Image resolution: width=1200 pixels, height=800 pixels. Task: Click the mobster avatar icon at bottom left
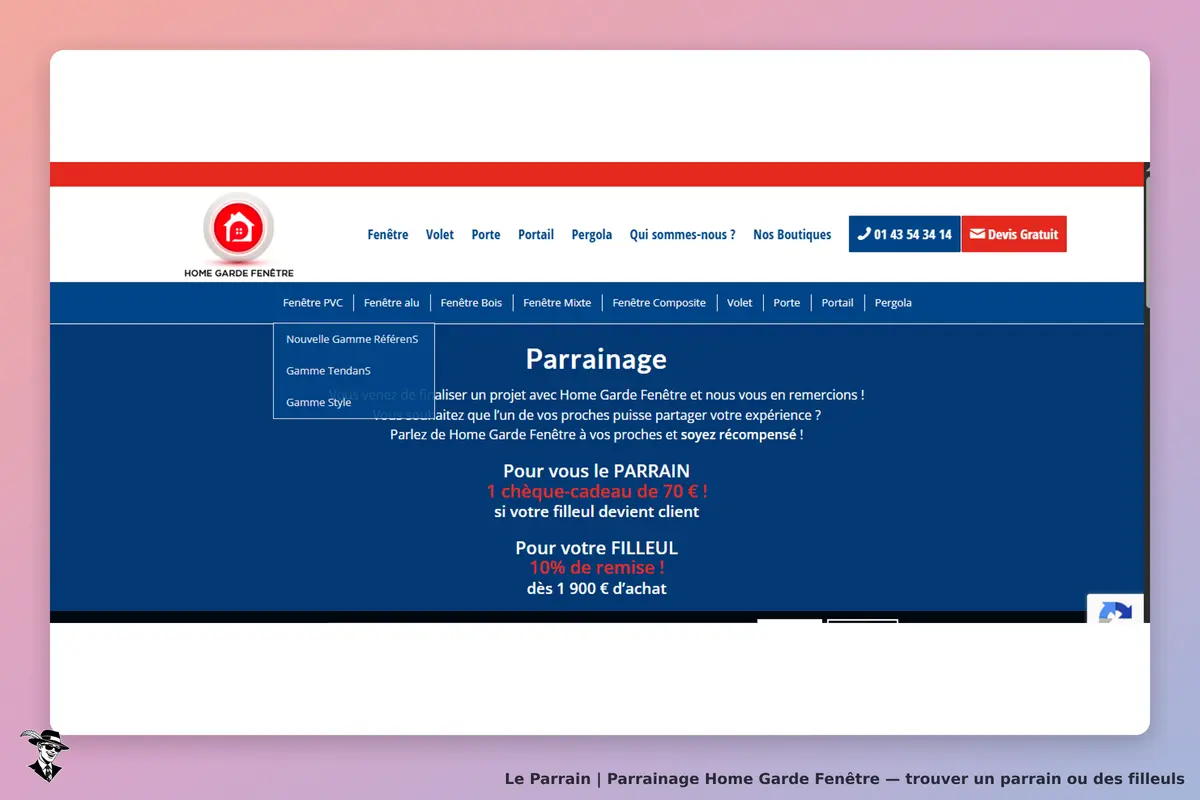(44, 755)
